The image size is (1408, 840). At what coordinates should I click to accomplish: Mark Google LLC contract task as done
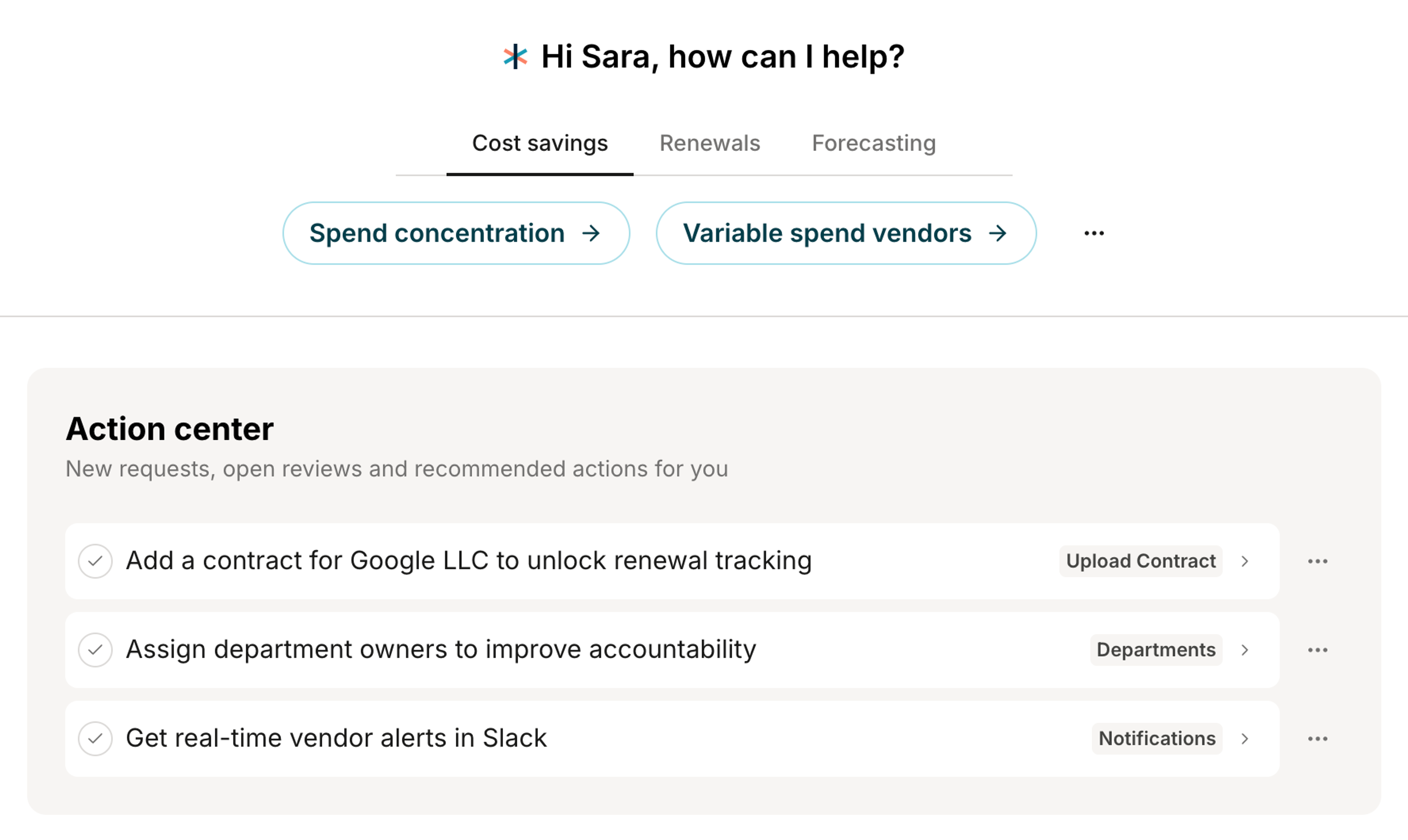click(x=95, y=561)
